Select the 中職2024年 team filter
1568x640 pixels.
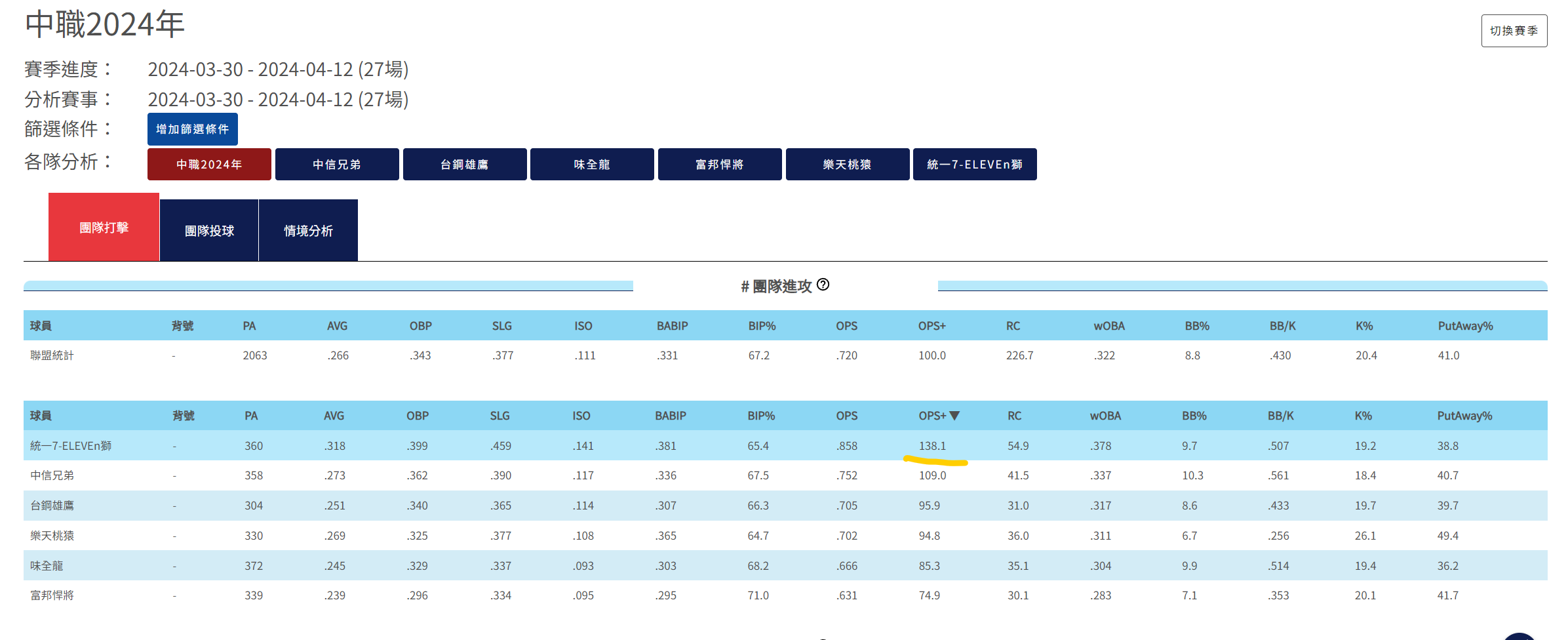tap(209, 165)
